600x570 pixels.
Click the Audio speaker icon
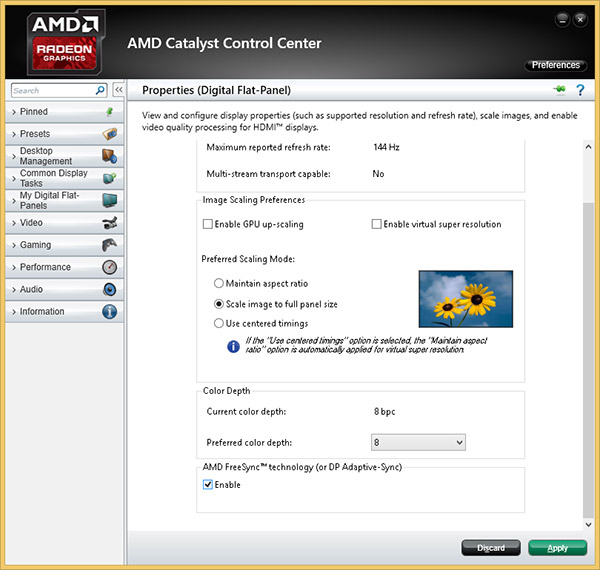tap(110, 289)
